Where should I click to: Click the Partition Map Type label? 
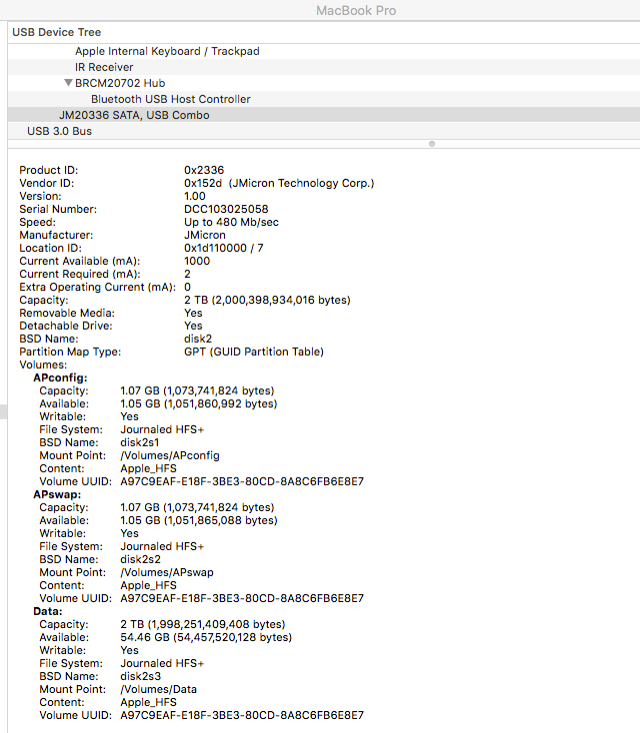click(x=70, y=352)
